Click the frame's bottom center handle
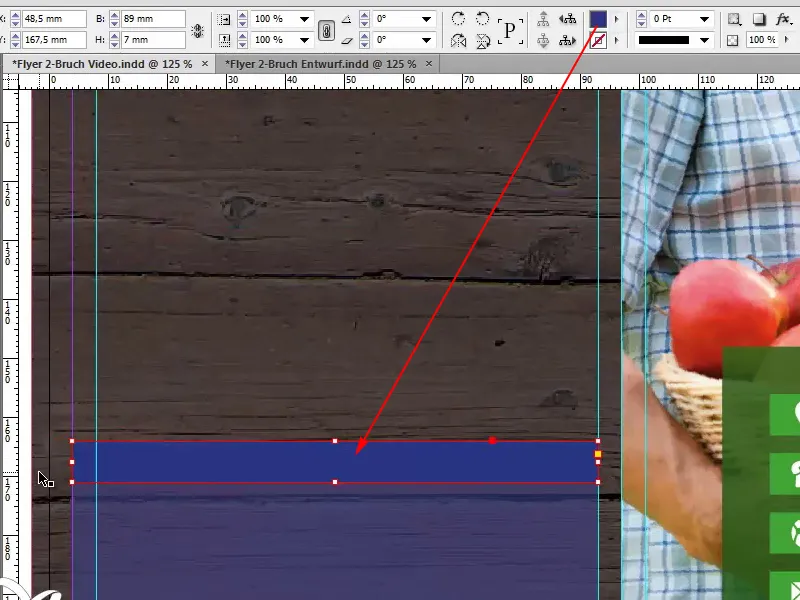This screenshot has width=800, height=600. [335, 482]
